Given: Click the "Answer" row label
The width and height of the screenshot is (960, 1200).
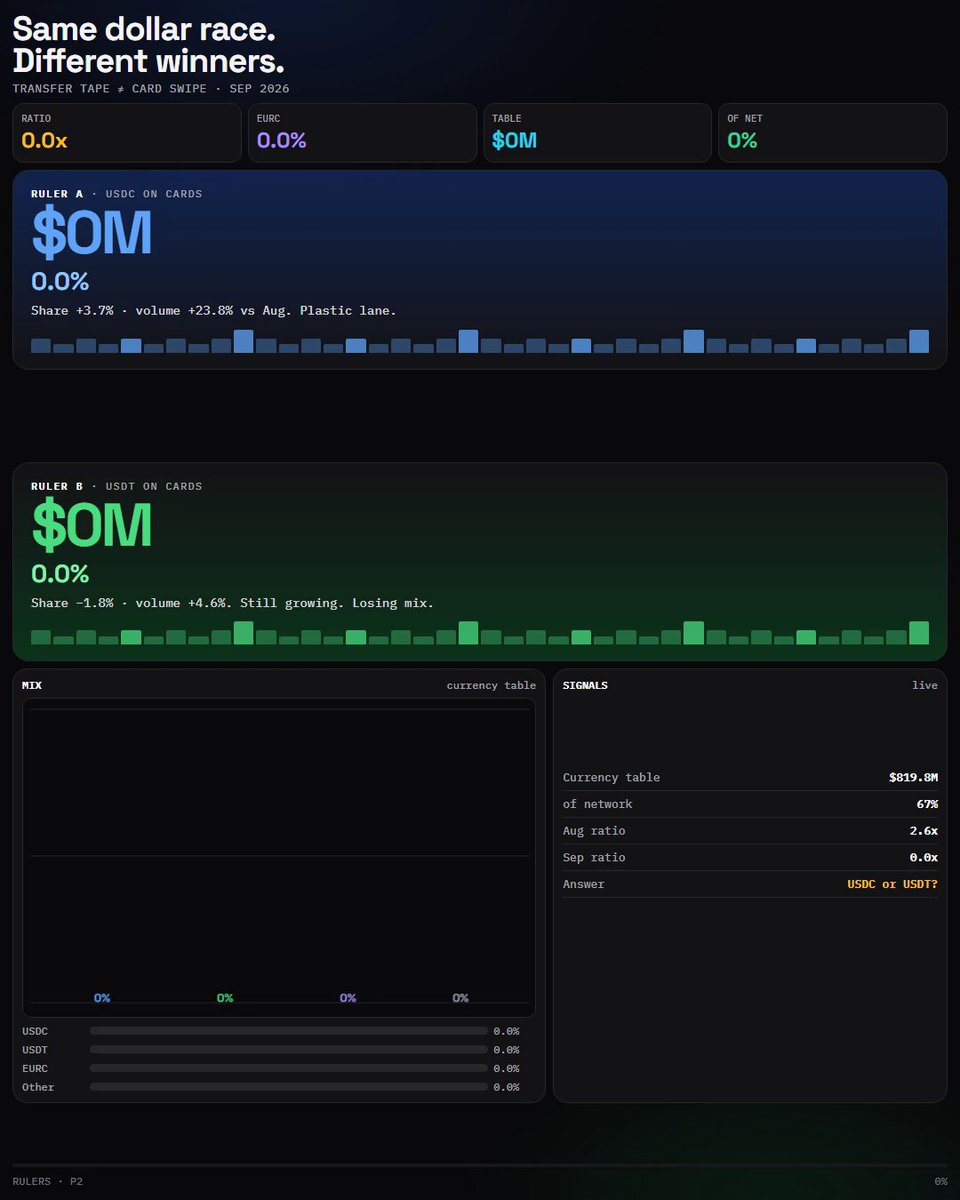Looking at the screenshot, I should [x=584, y=884].
